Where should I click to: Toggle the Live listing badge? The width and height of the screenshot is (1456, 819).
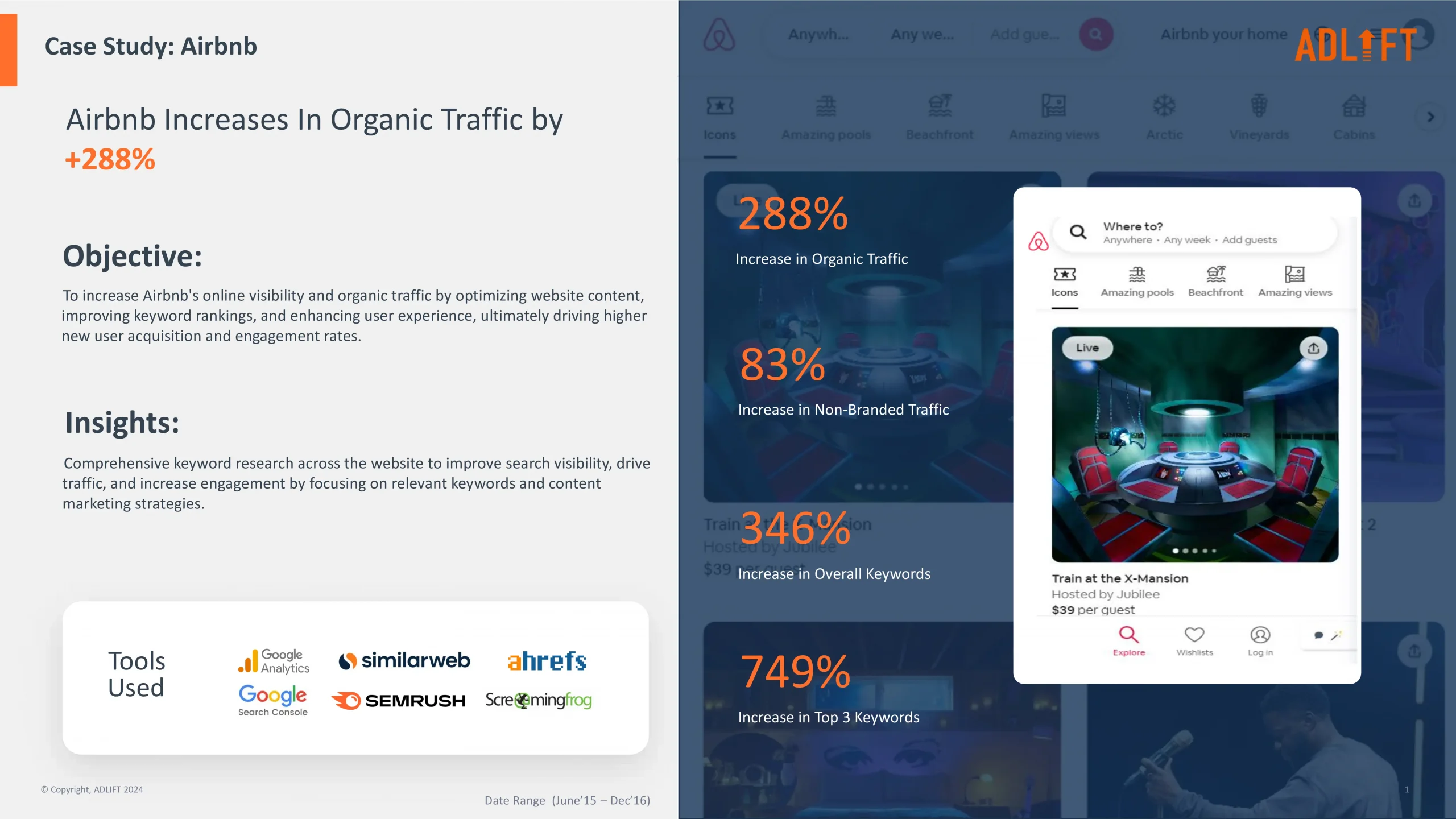[1089, 347]
